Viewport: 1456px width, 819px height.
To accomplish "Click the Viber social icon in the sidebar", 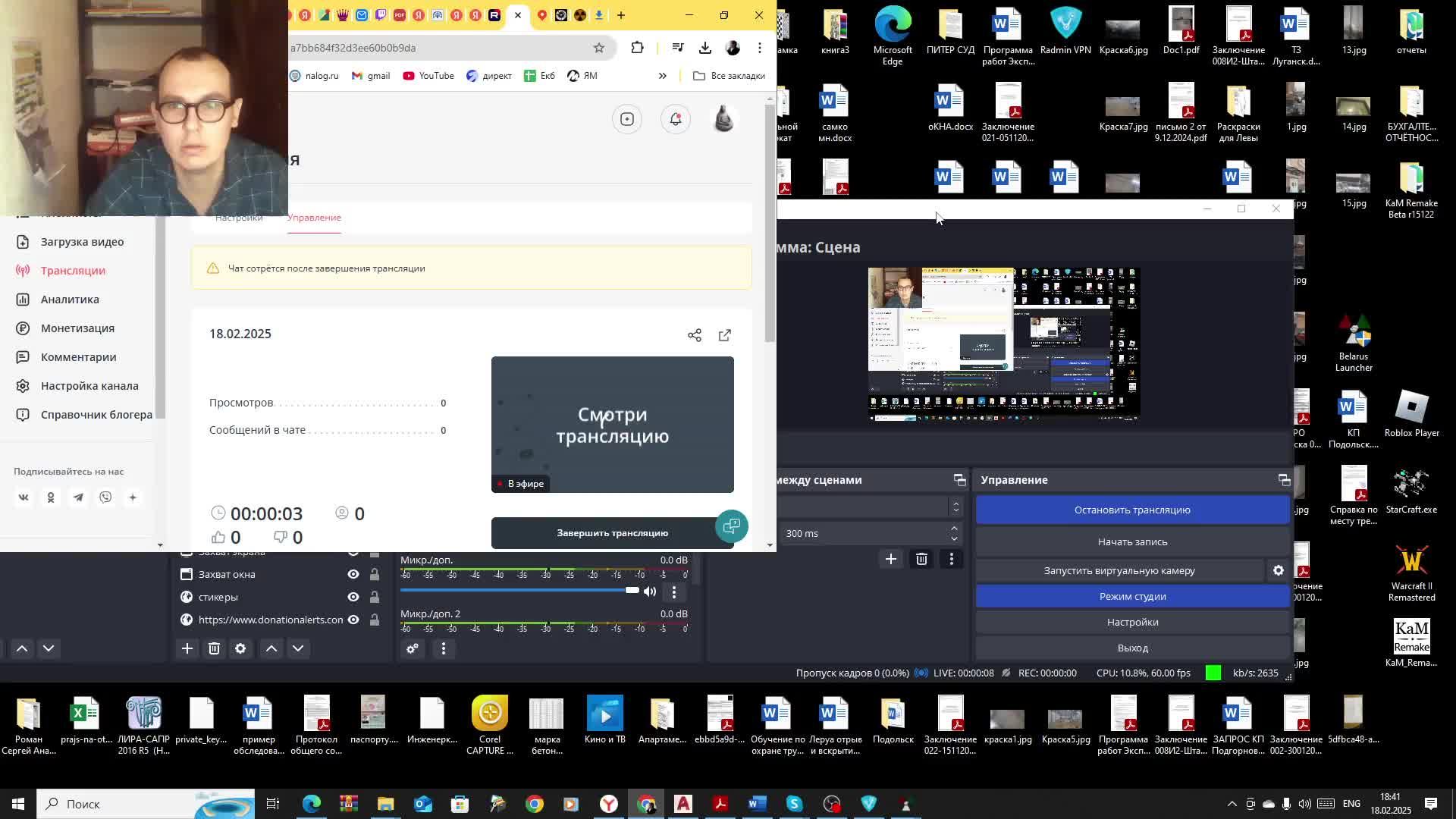I will [x=105, y=497].
